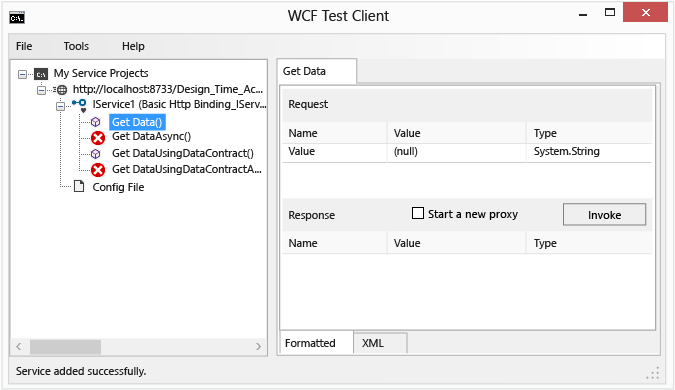
Task: Click the Request Value column header
Action: pos(456,133)
